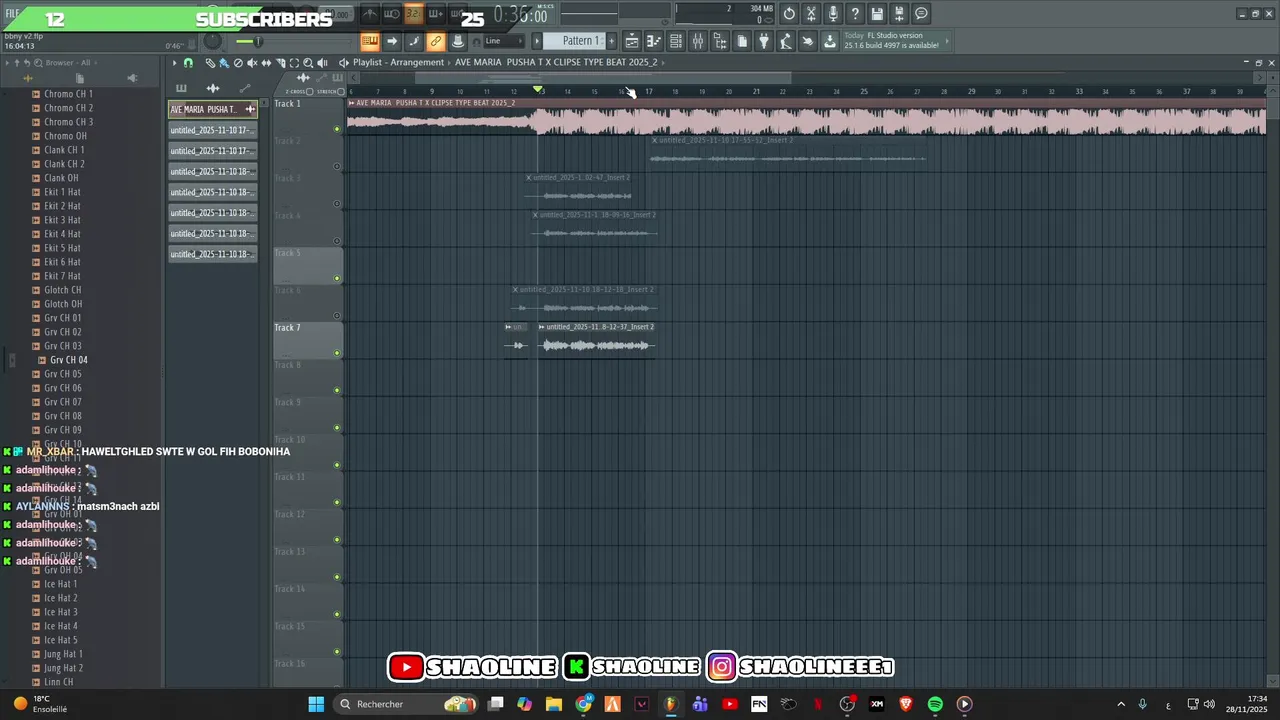Toggle the playlist magnet snap button
Image resolution: width=1280 pixels, height=720 pixels.
[x=188, y=63]
